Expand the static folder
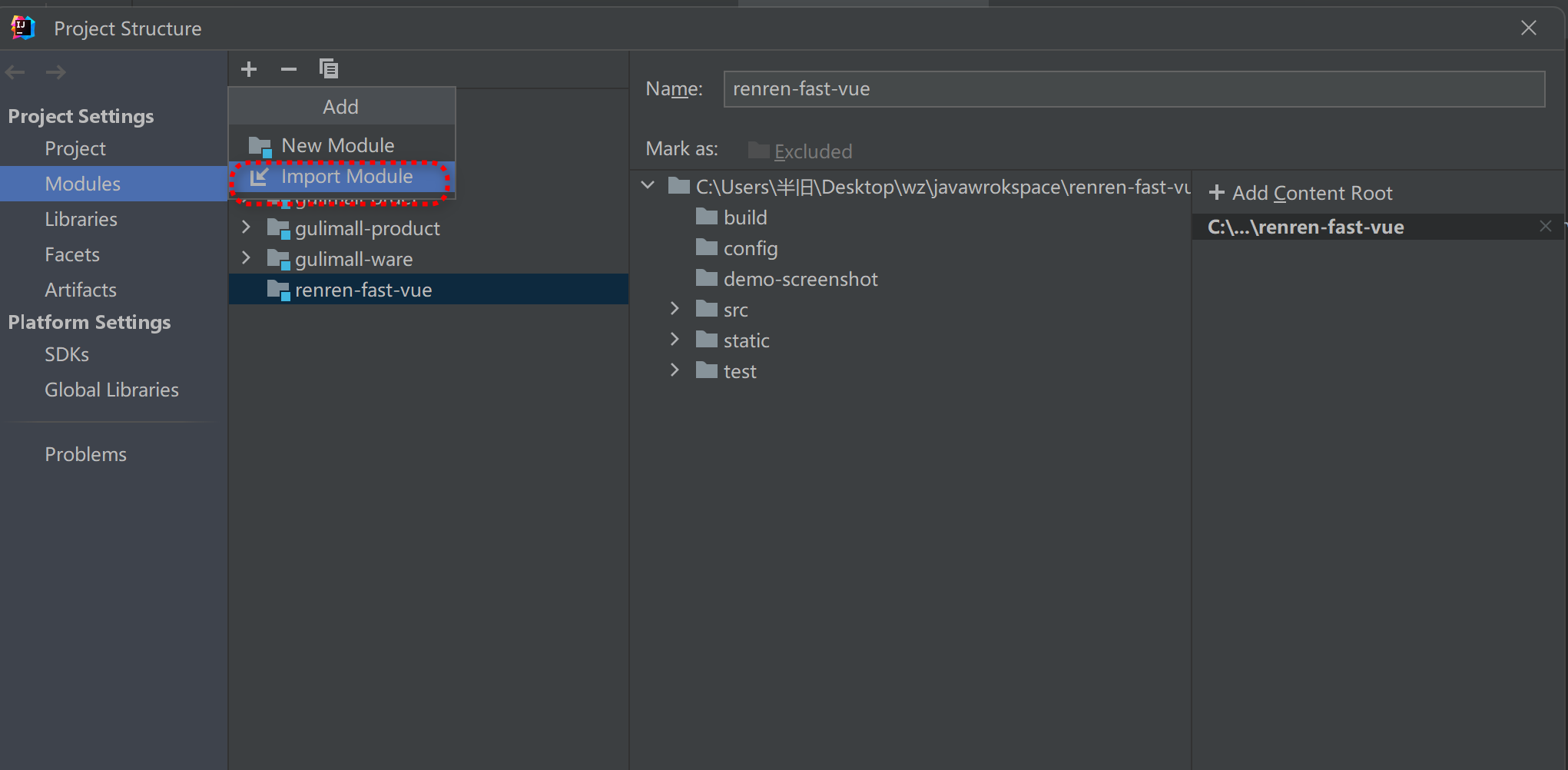 point(675,340)
